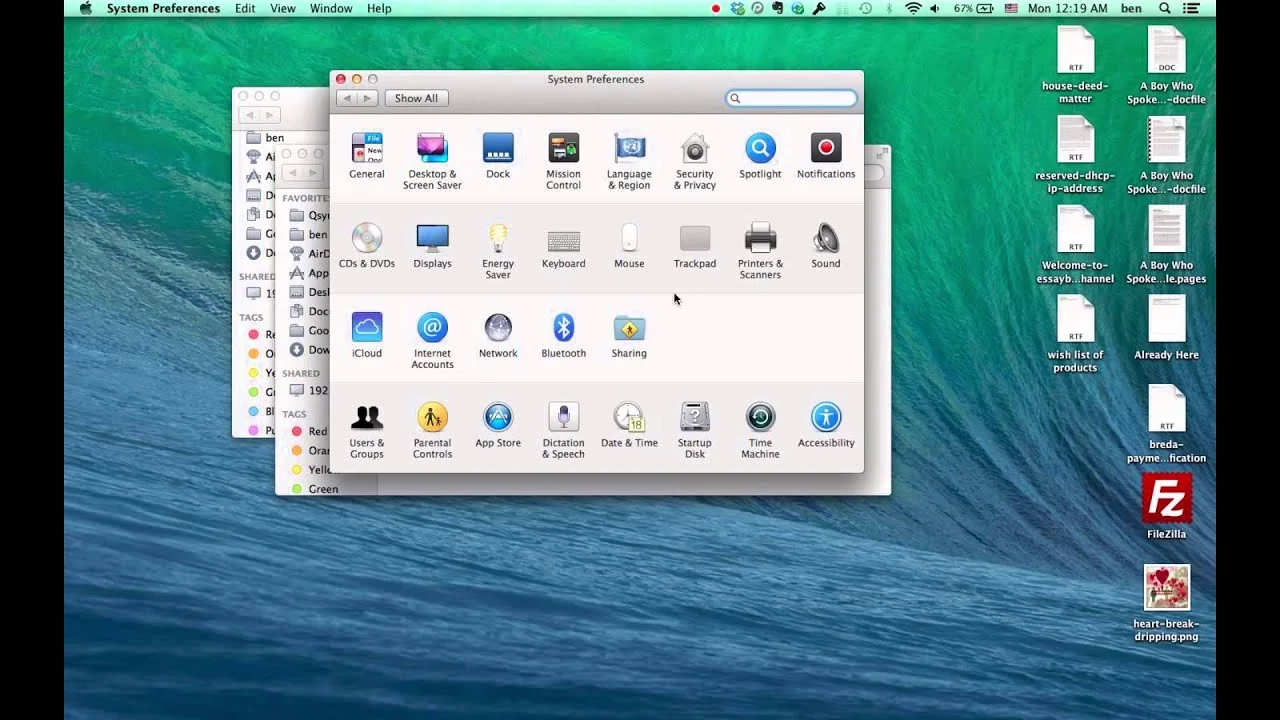Click the Wi-Fi status icon in menu bar

coord(913,8)
